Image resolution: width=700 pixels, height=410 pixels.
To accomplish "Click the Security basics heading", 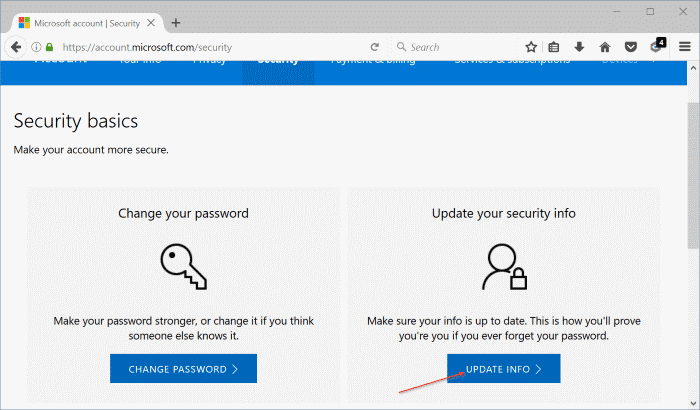I will point(76,121).
